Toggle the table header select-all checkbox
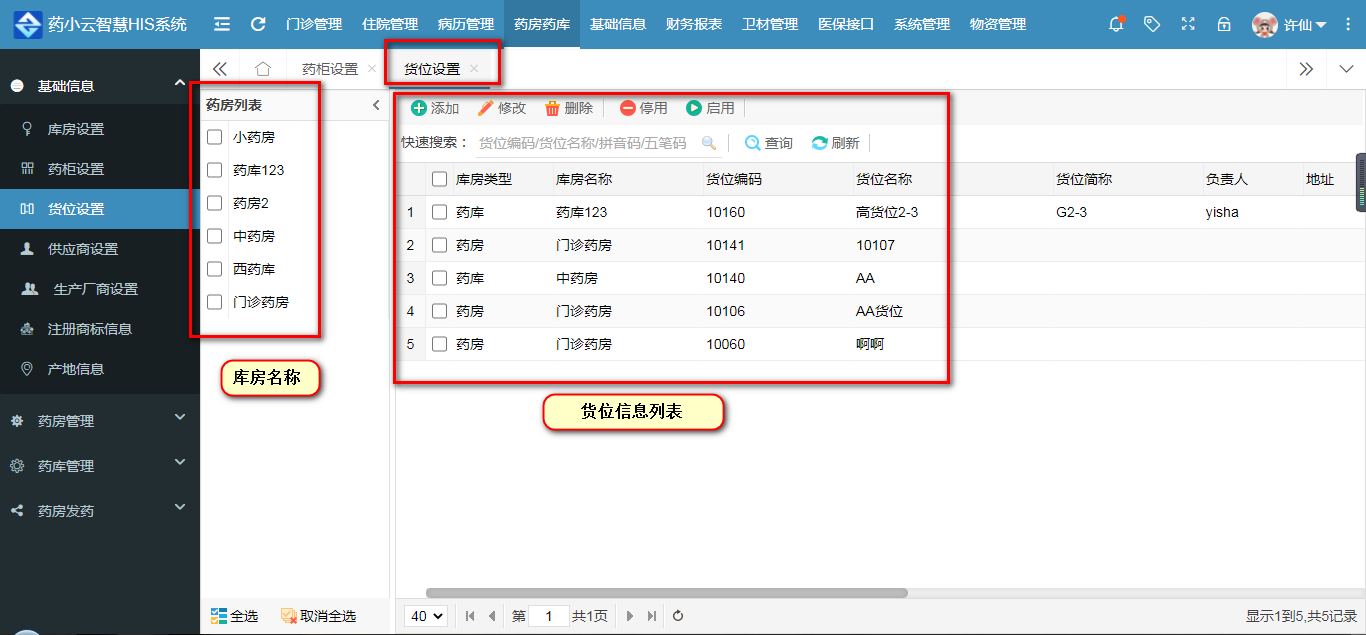1366x635 pixels. 439,179
